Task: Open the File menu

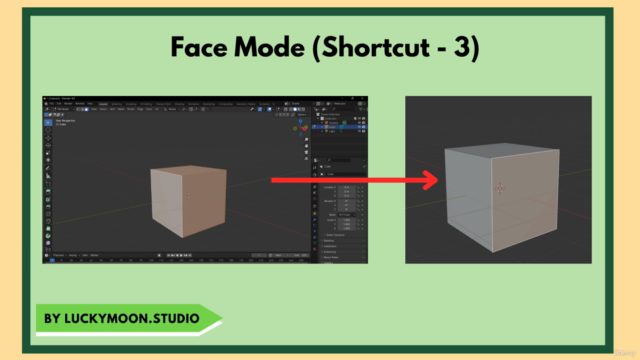Action: (x=52, y=104)
